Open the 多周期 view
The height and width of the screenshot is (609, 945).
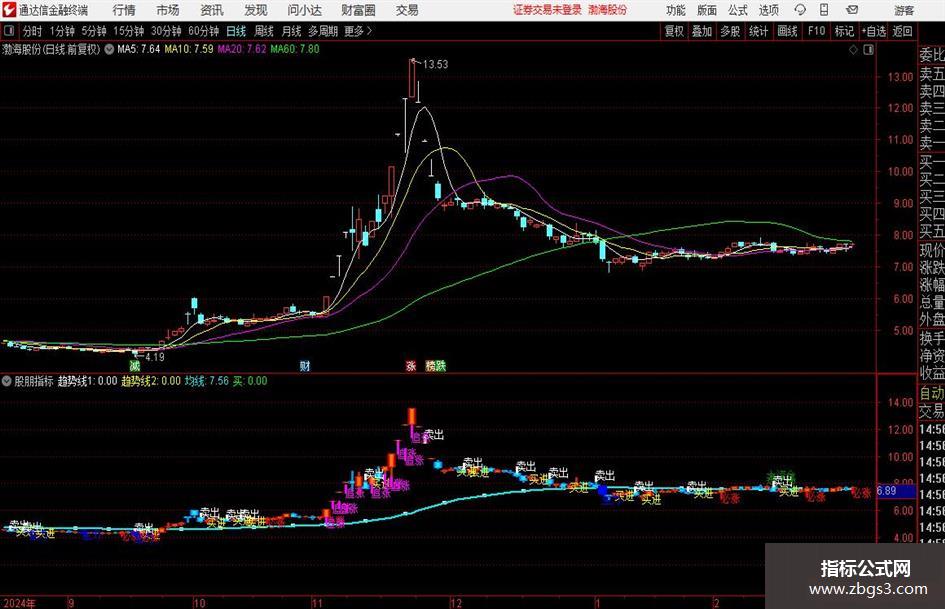323,31
